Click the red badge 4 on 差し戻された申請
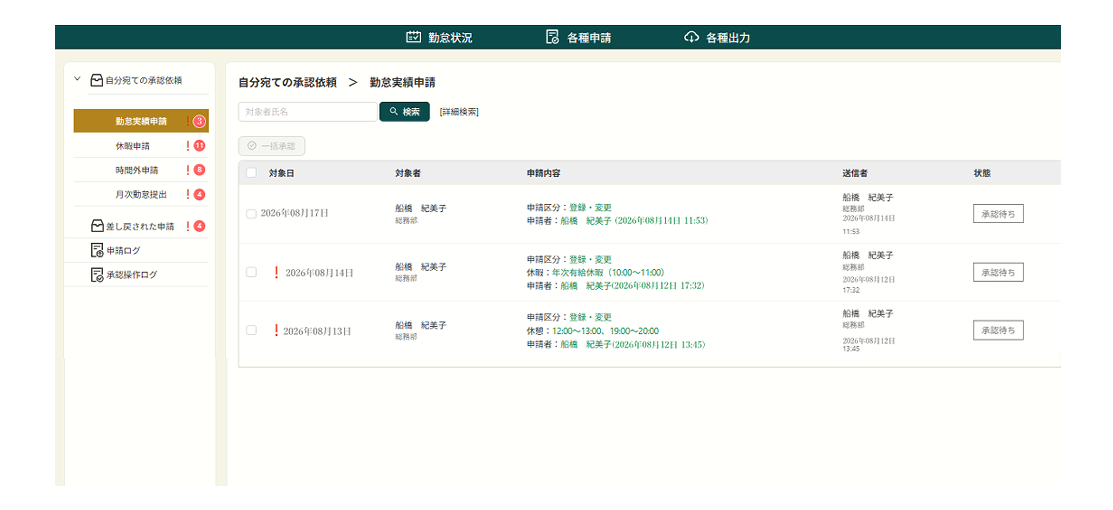Screen dimensions: 1113x510 pos(199,227)
